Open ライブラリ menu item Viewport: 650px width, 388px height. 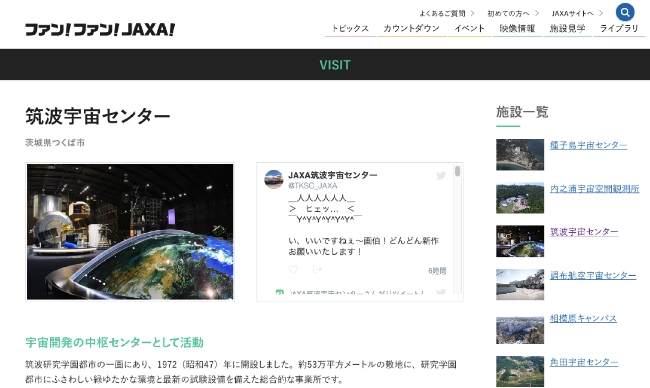pos(619,29)
